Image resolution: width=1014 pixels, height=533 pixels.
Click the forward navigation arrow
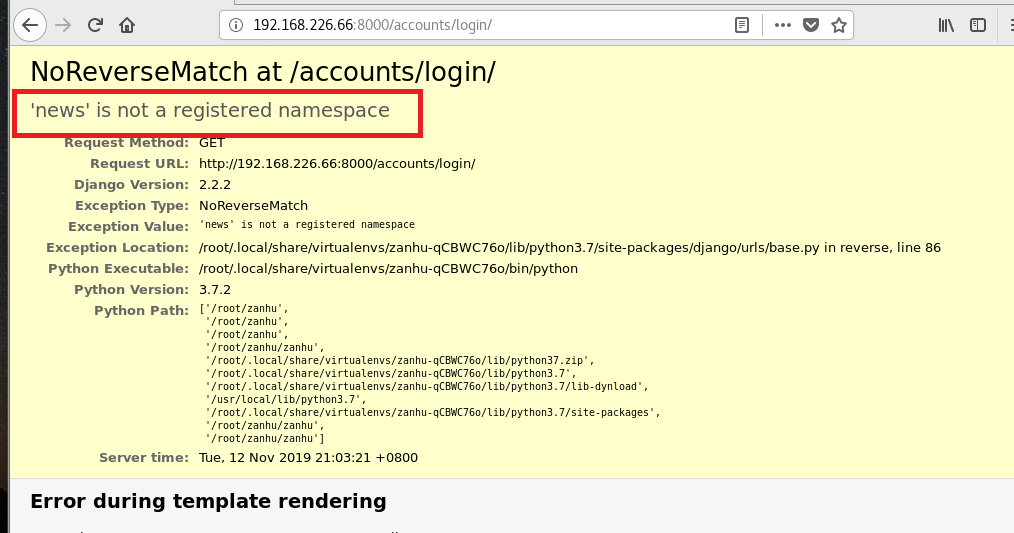point(63,25)
